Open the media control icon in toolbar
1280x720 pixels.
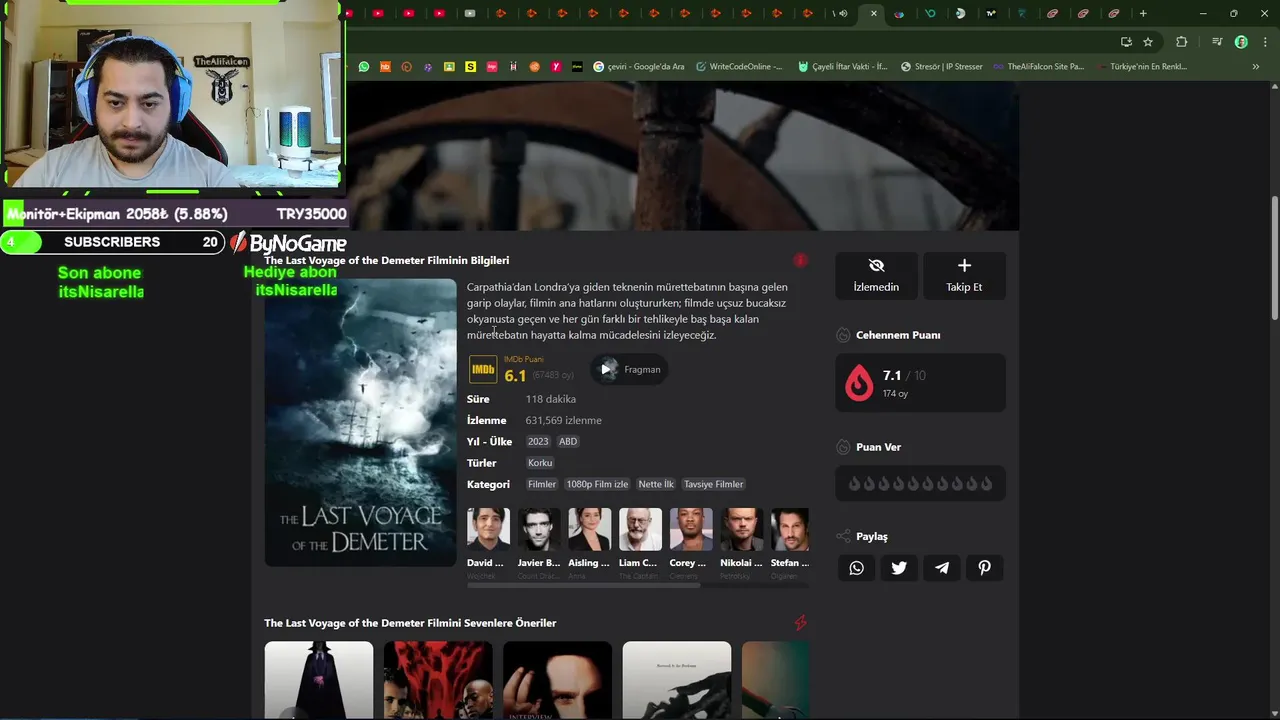1217,42
